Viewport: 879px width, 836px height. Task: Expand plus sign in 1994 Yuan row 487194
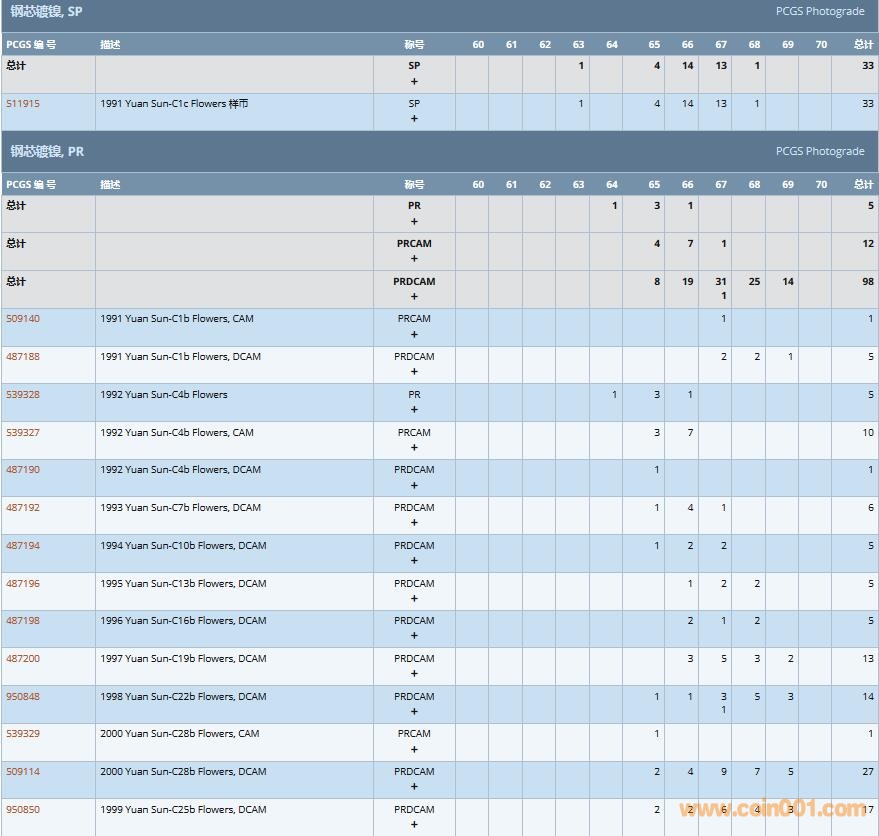click(414, 561)
